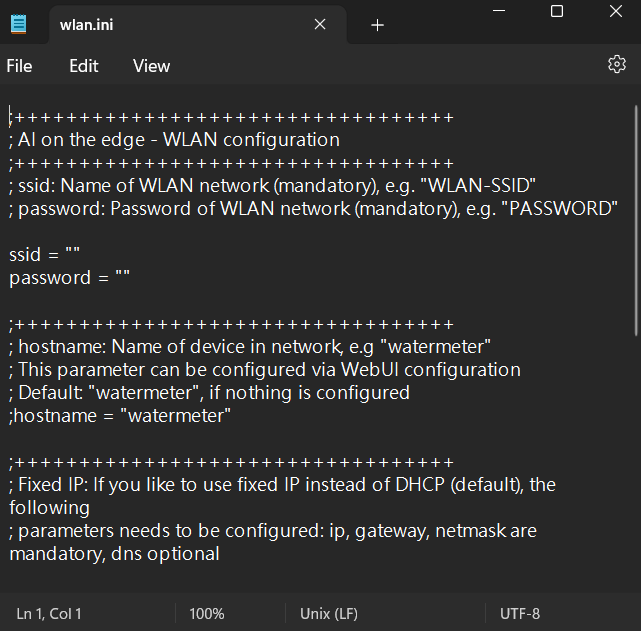Open the Edit menu
Screen dimensions: 641x631
pyautogui.click(x=84, y=66)
